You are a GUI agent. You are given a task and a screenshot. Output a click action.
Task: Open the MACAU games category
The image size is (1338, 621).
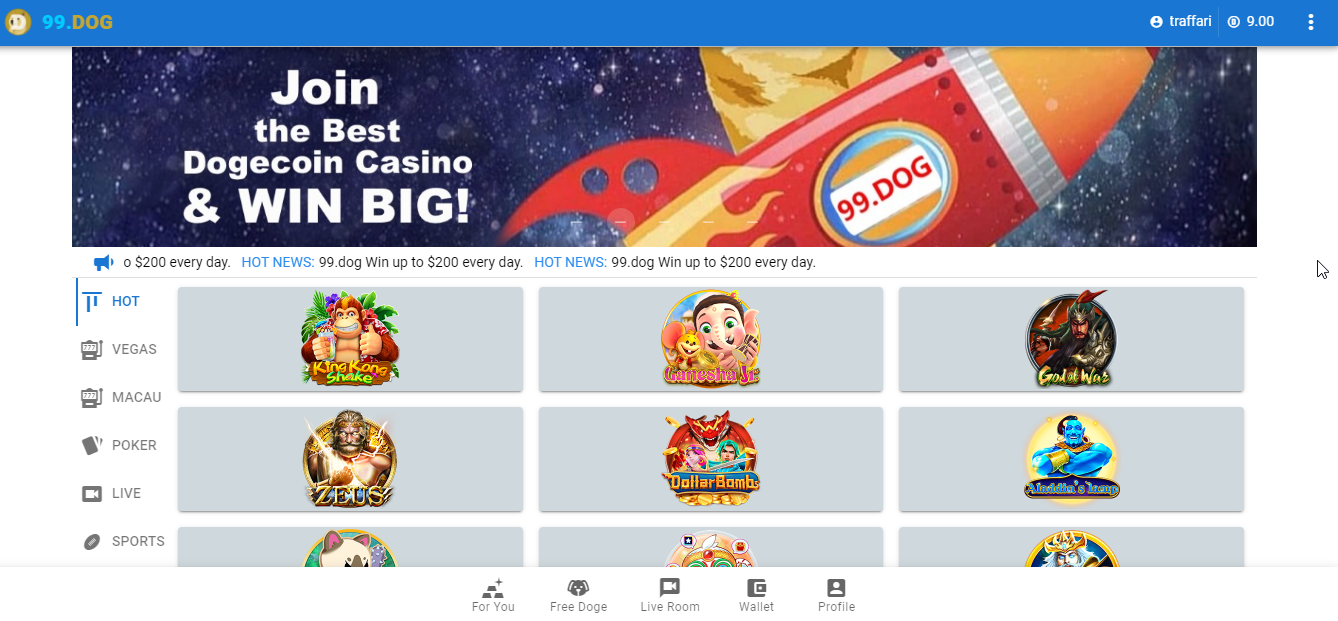point(120,398)
